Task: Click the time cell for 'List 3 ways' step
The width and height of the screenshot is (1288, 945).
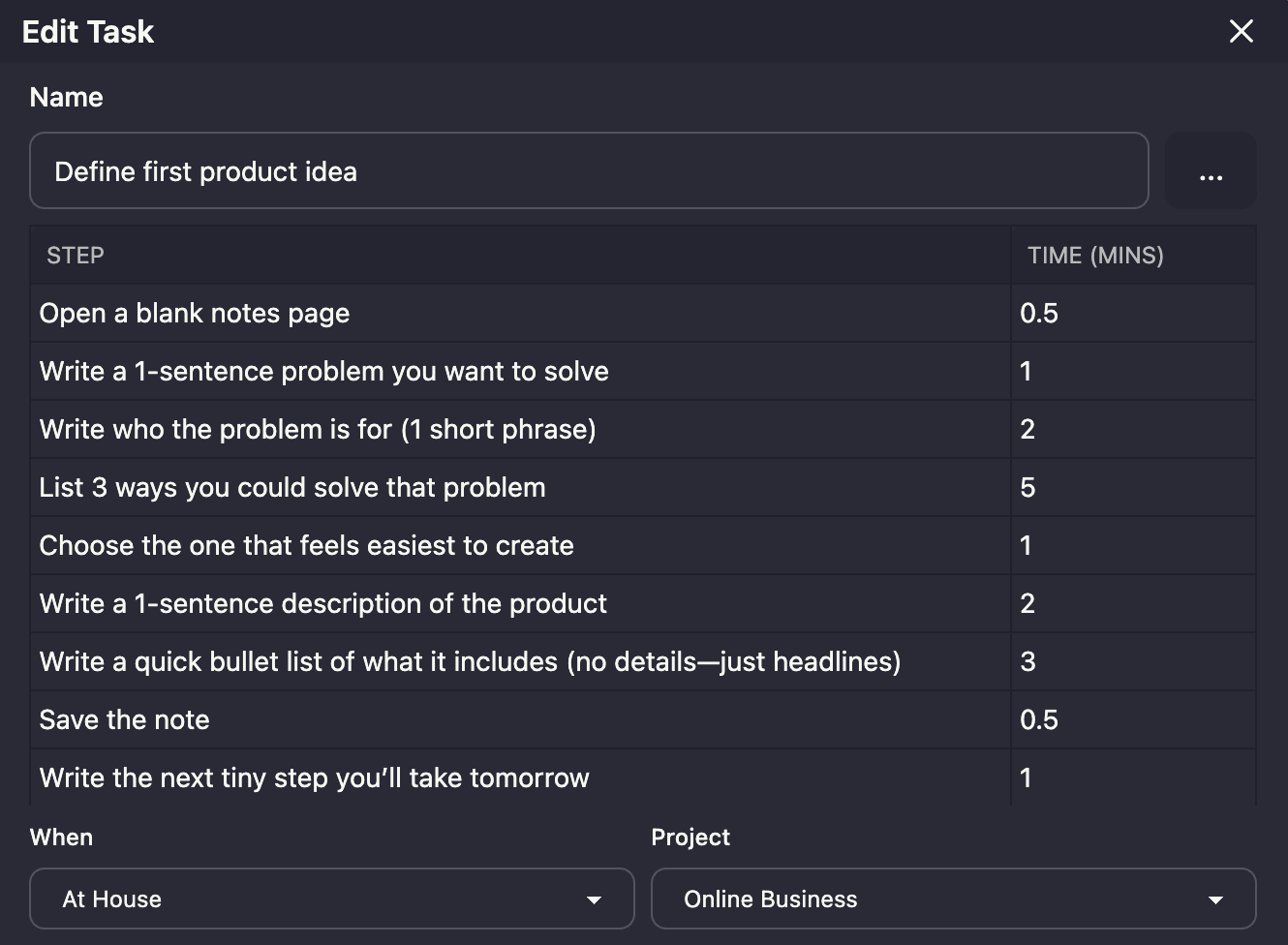Action: pos(1132,488)
